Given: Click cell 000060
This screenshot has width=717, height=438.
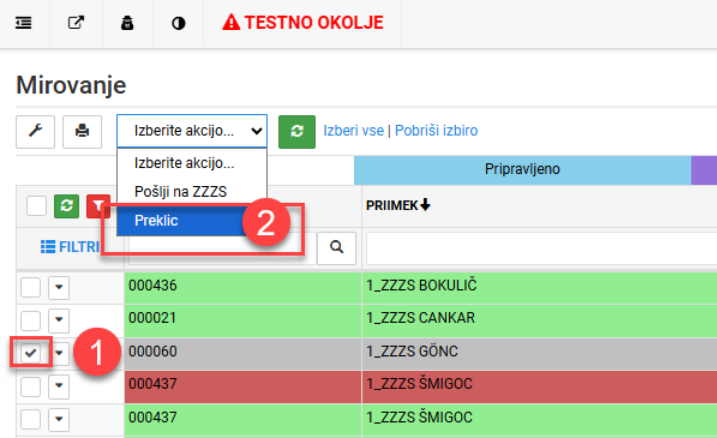Looking at the screenshot, I should [243, 353].
